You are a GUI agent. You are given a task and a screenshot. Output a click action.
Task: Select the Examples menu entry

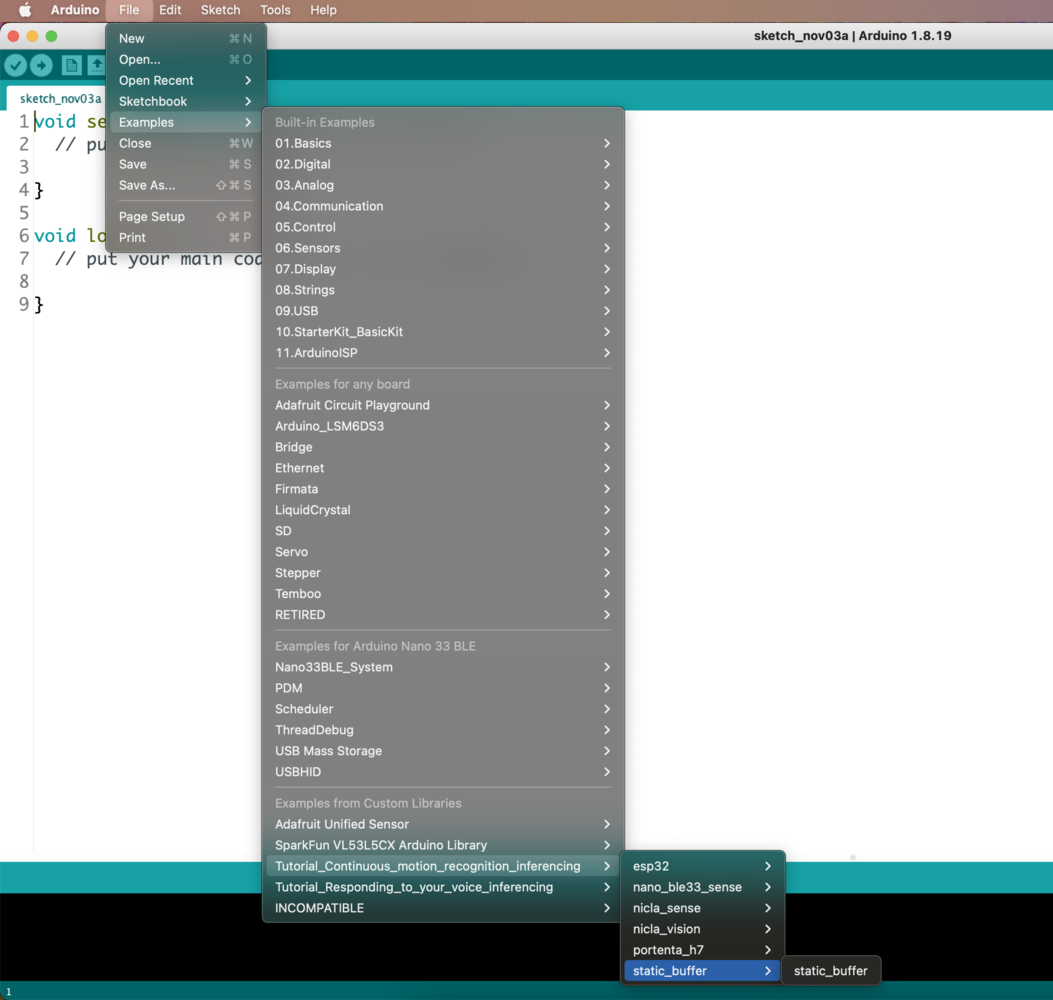186,122
